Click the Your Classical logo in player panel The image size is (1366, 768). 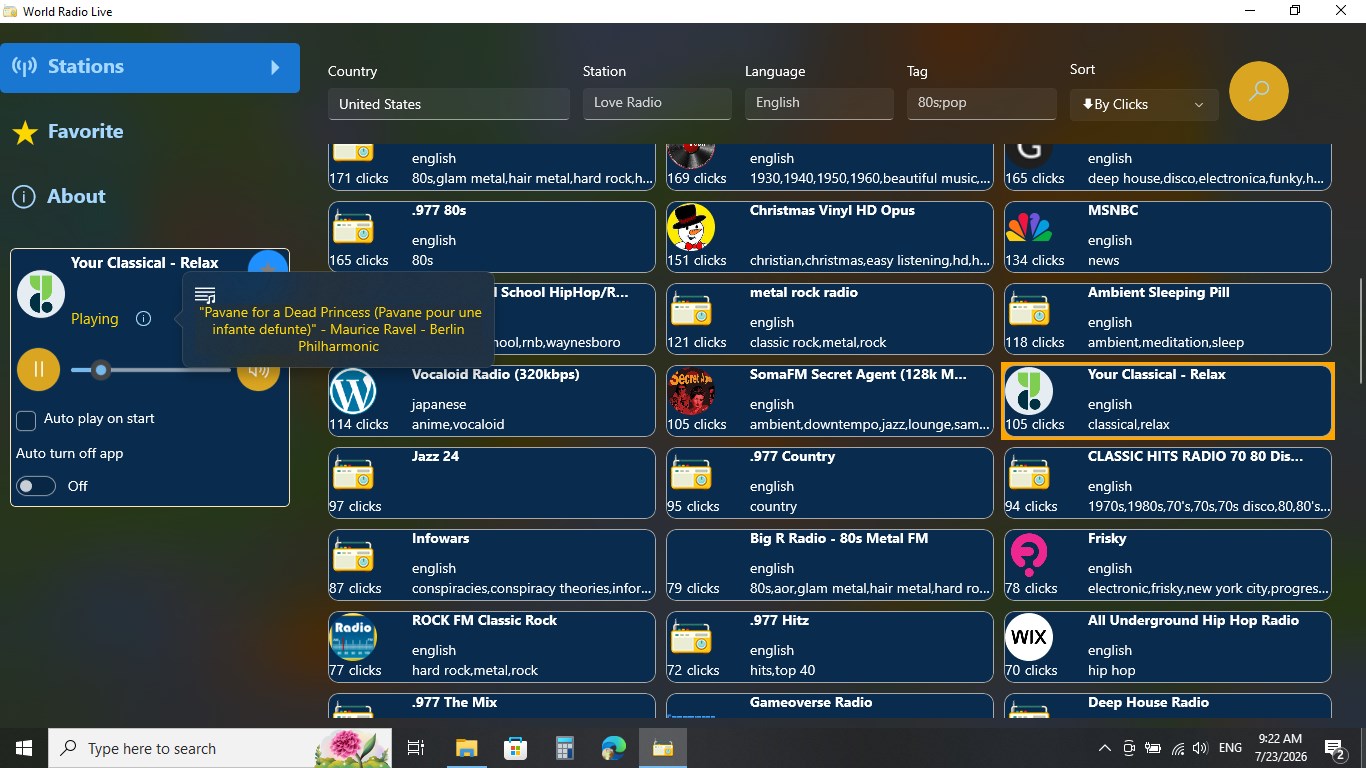click(41, 294)
